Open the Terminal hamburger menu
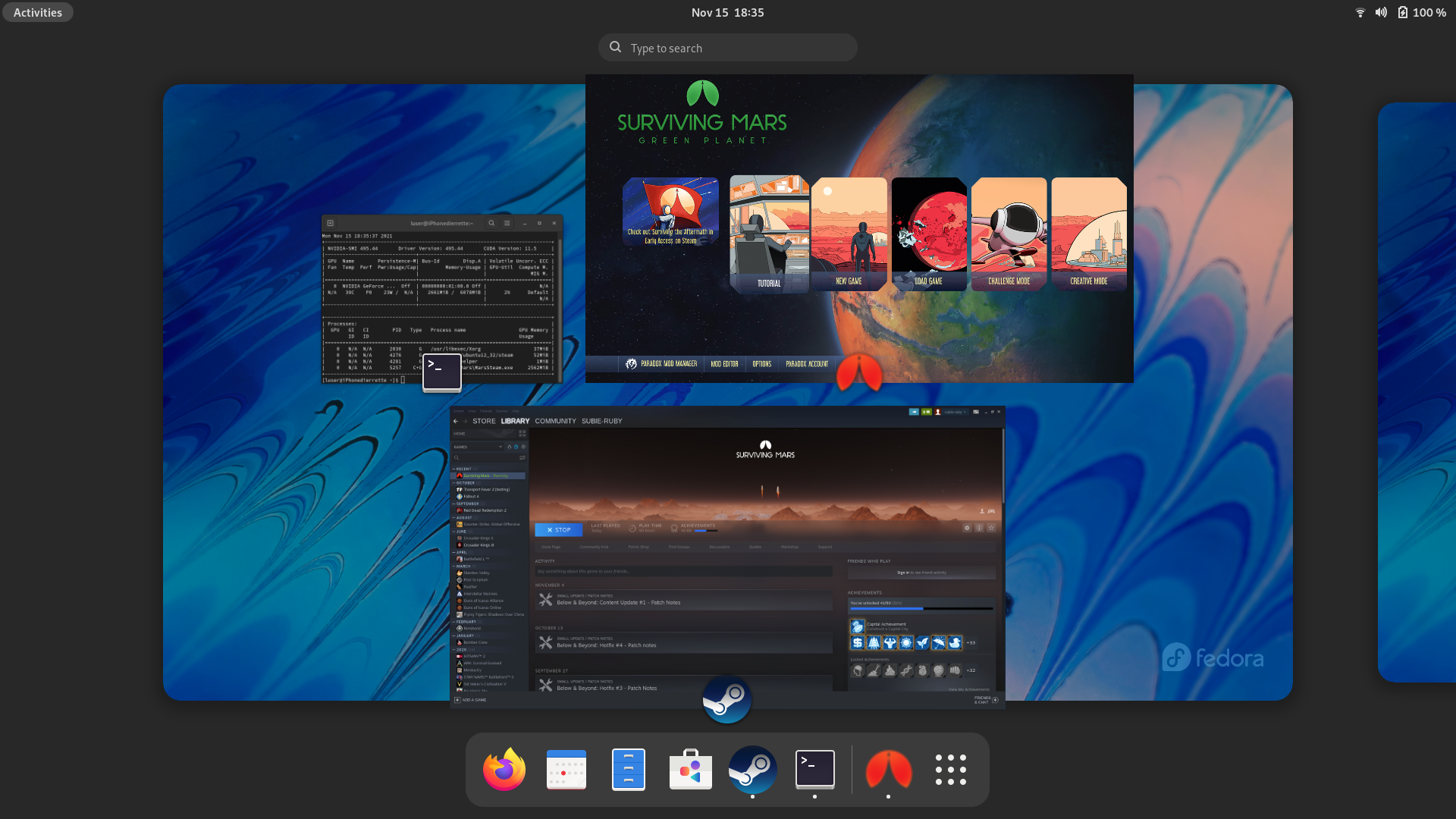1456x819 pixels. point(507,223)
